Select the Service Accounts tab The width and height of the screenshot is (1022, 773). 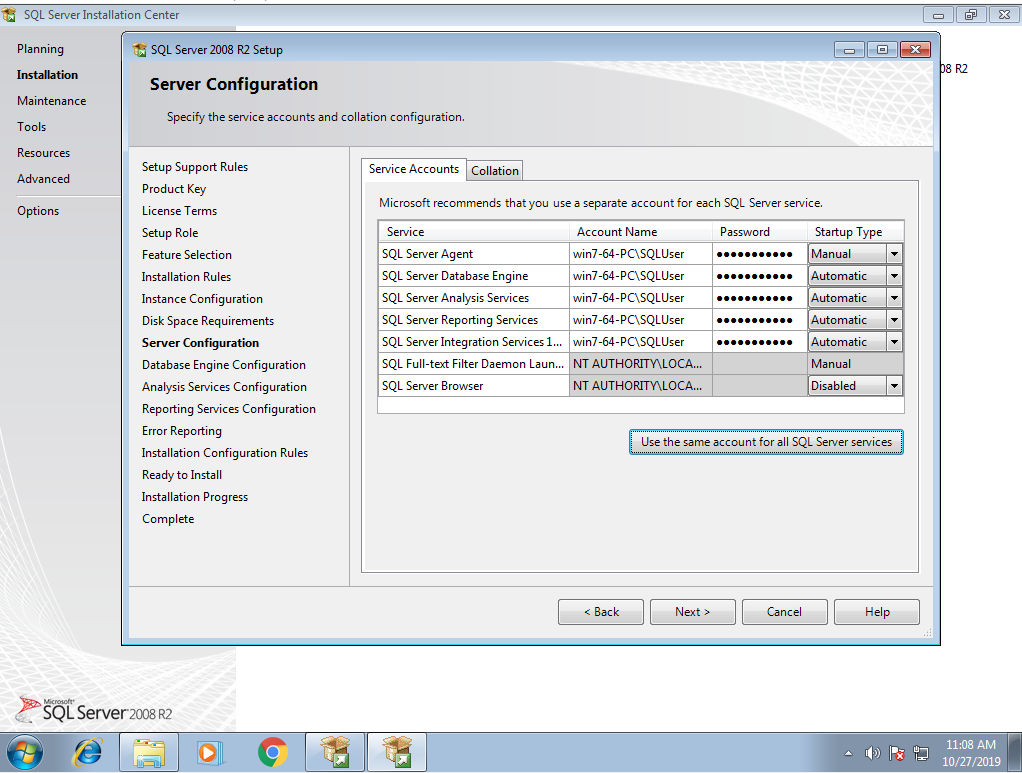tap(414, 169)
